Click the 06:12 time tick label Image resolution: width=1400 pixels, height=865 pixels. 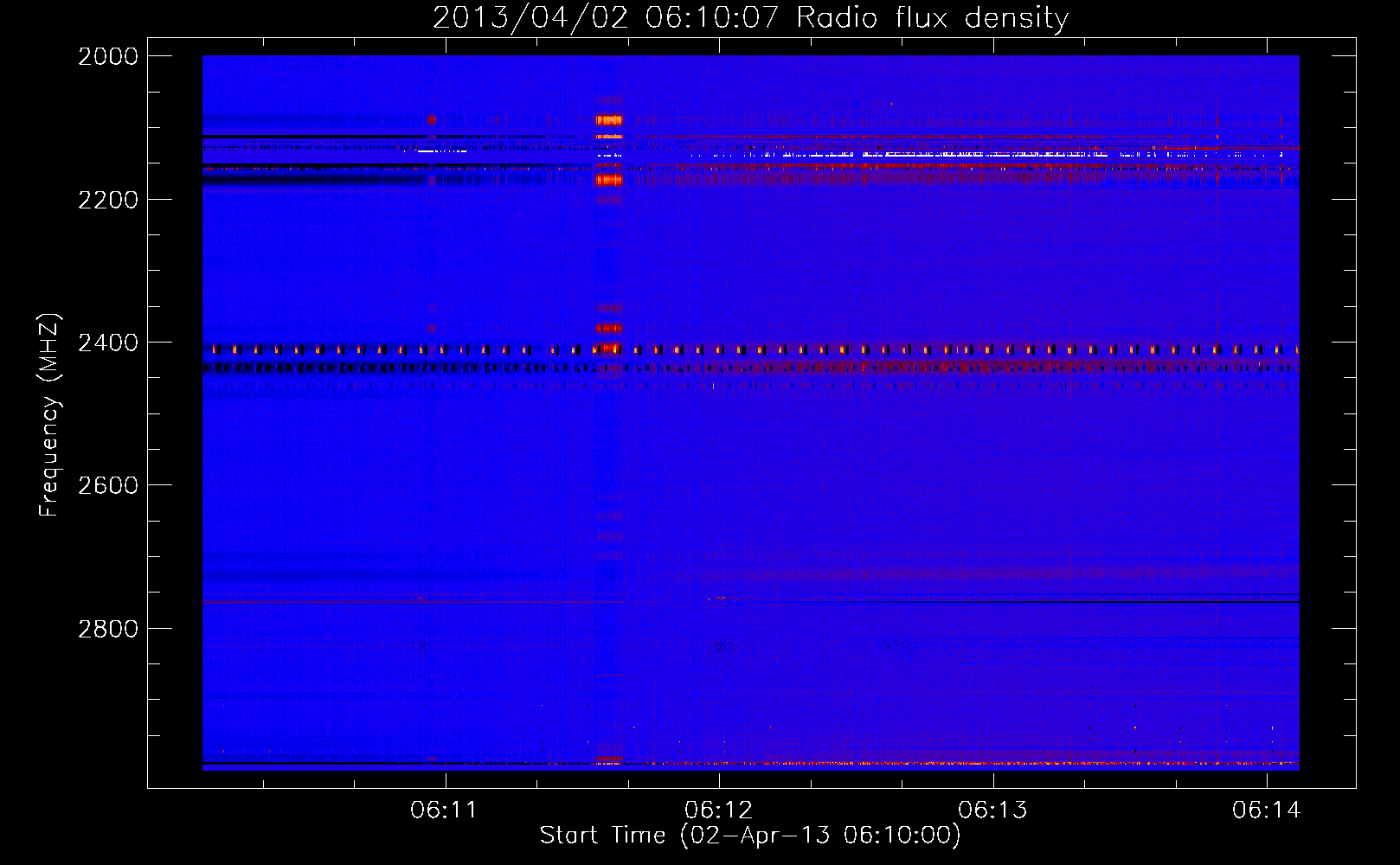718,811
